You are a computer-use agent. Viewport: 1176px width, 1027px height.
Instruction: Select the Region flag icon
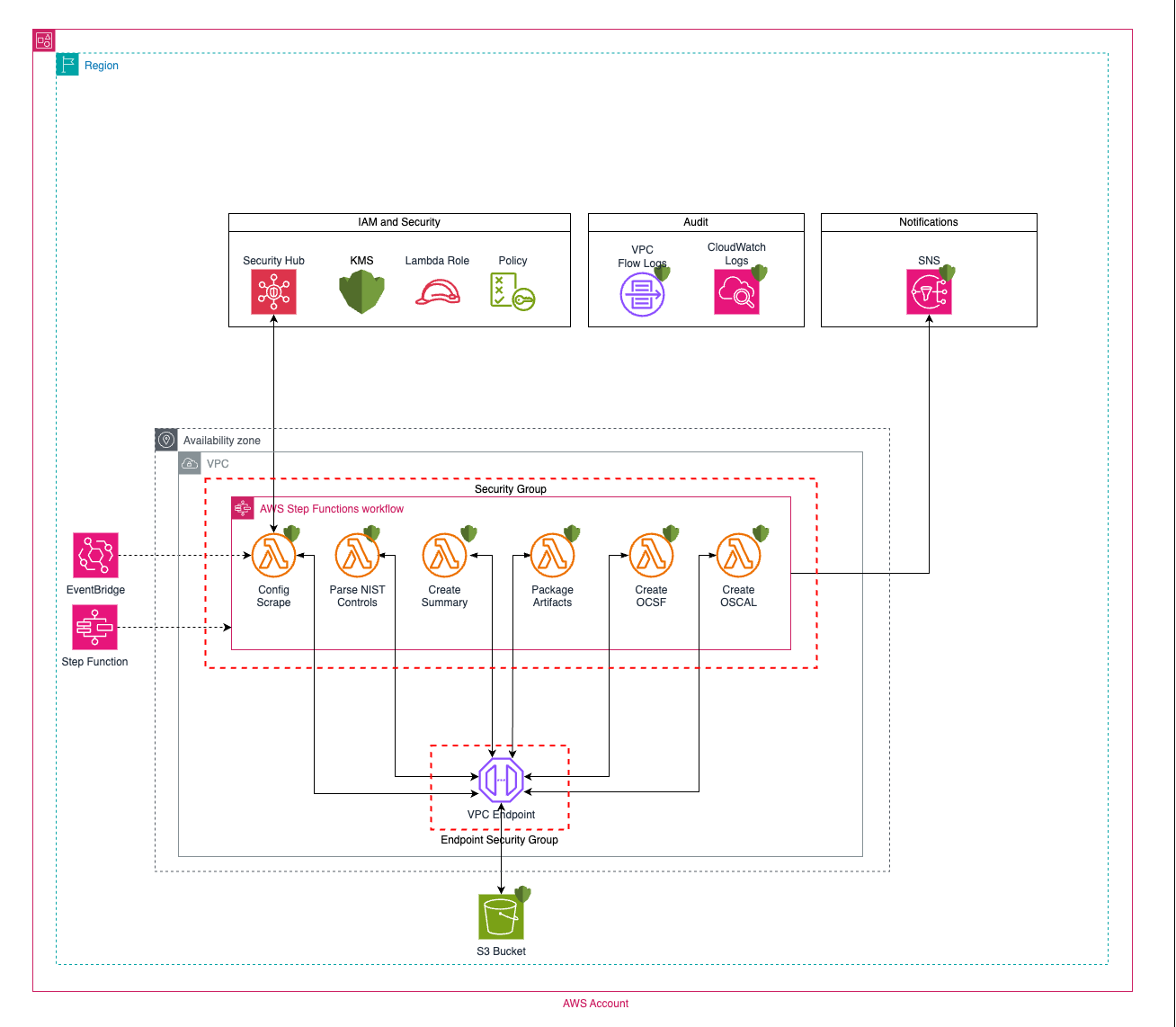[x=67, y=65]
